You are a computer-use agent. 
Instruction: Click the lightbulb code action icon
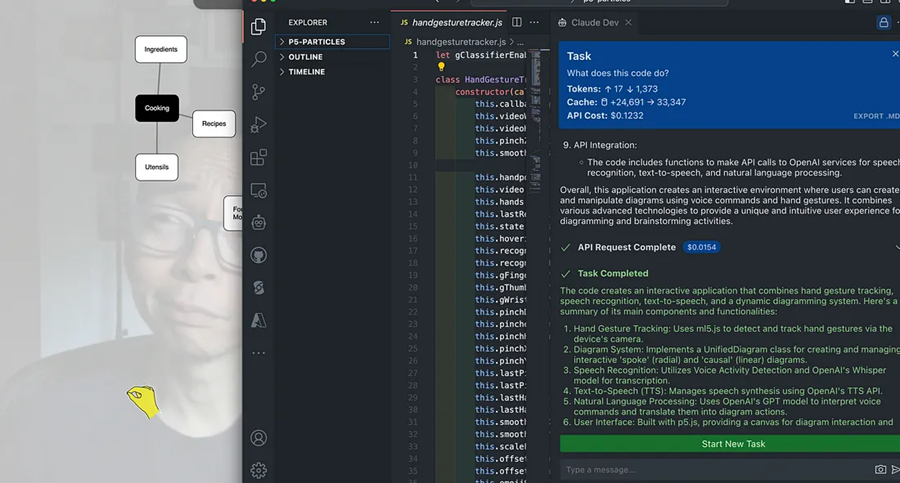pos(441,67)
